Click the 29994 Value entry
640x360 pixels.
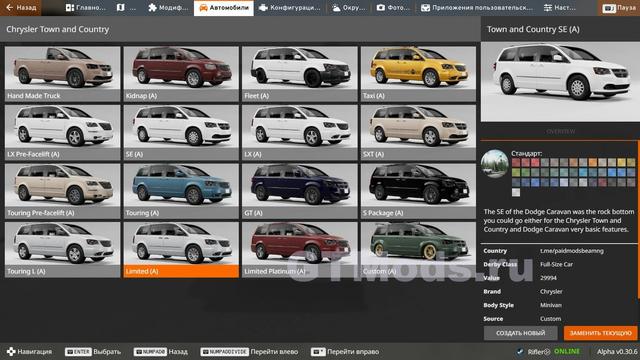(548, 278)
